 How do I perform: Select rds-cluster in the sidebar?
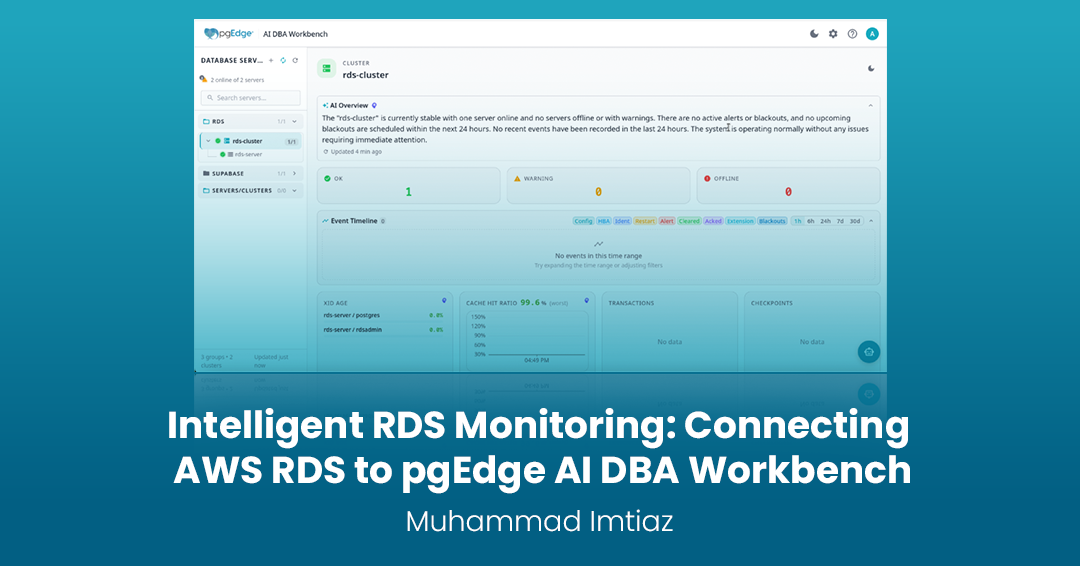[x=251, y=141]
